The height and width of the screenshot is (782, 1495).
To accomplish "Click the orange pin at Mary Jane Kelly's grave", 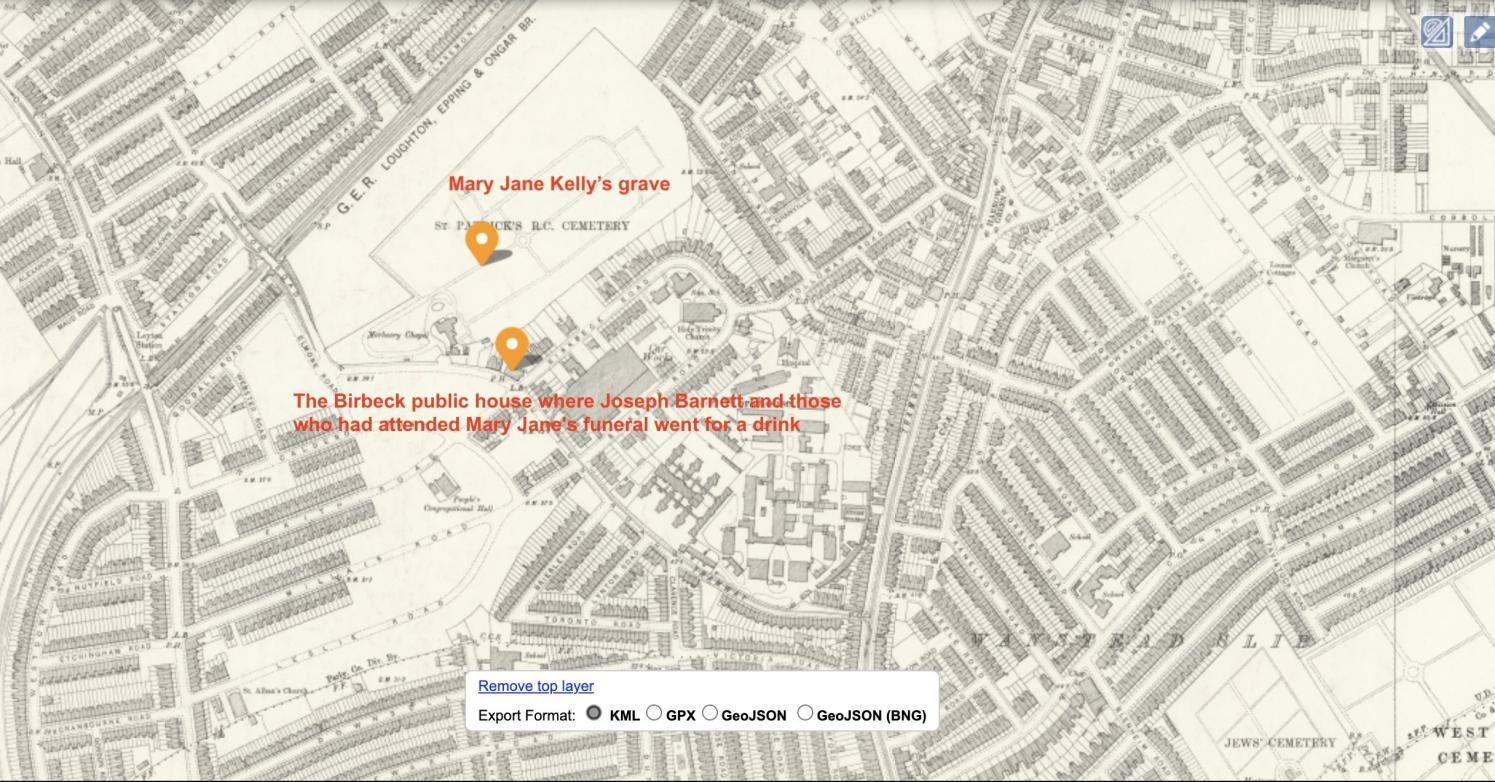I will (x=483, y=243).
